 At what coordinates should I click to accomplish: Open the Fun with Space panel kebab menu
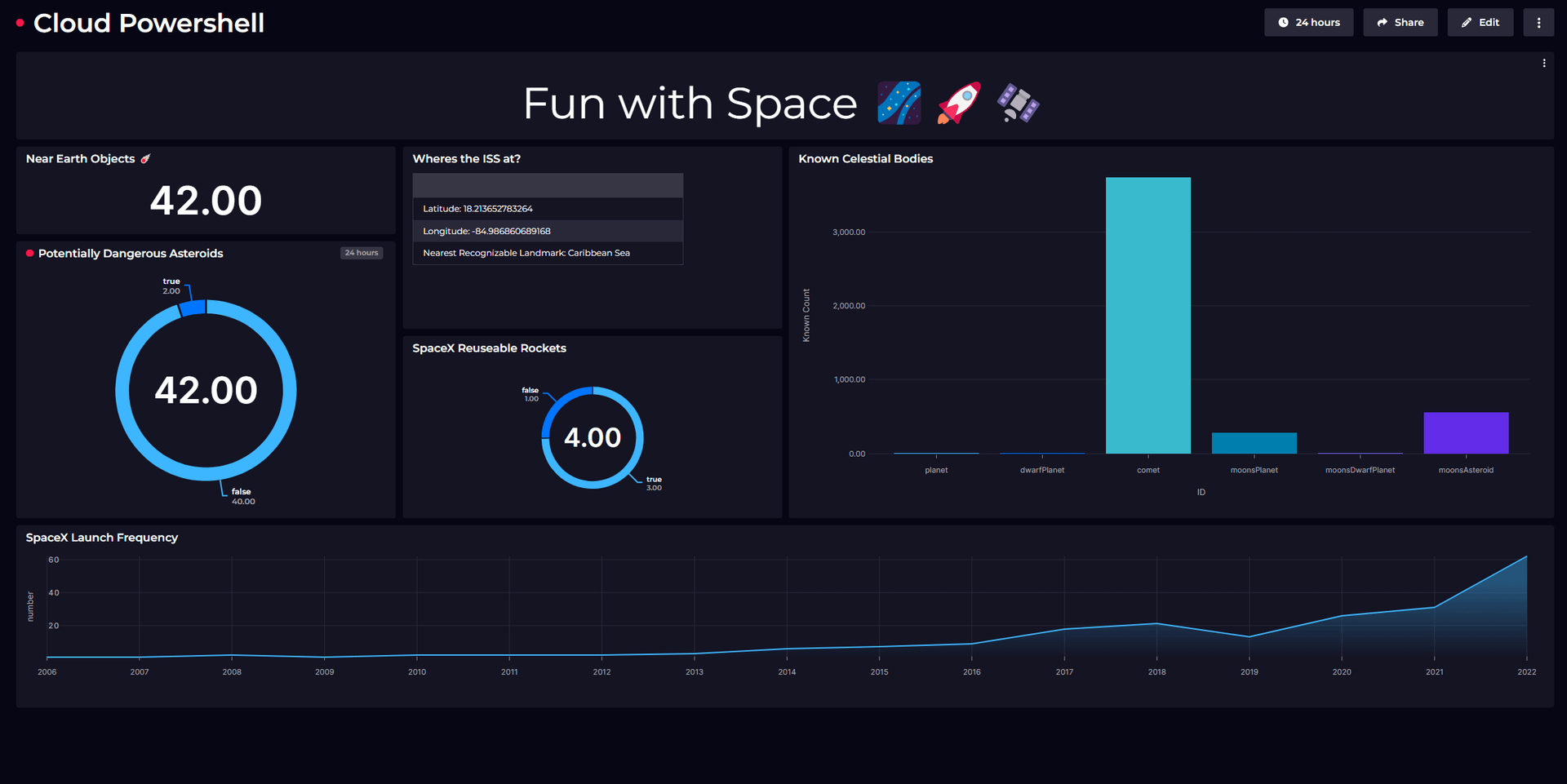coord(1543,62)
